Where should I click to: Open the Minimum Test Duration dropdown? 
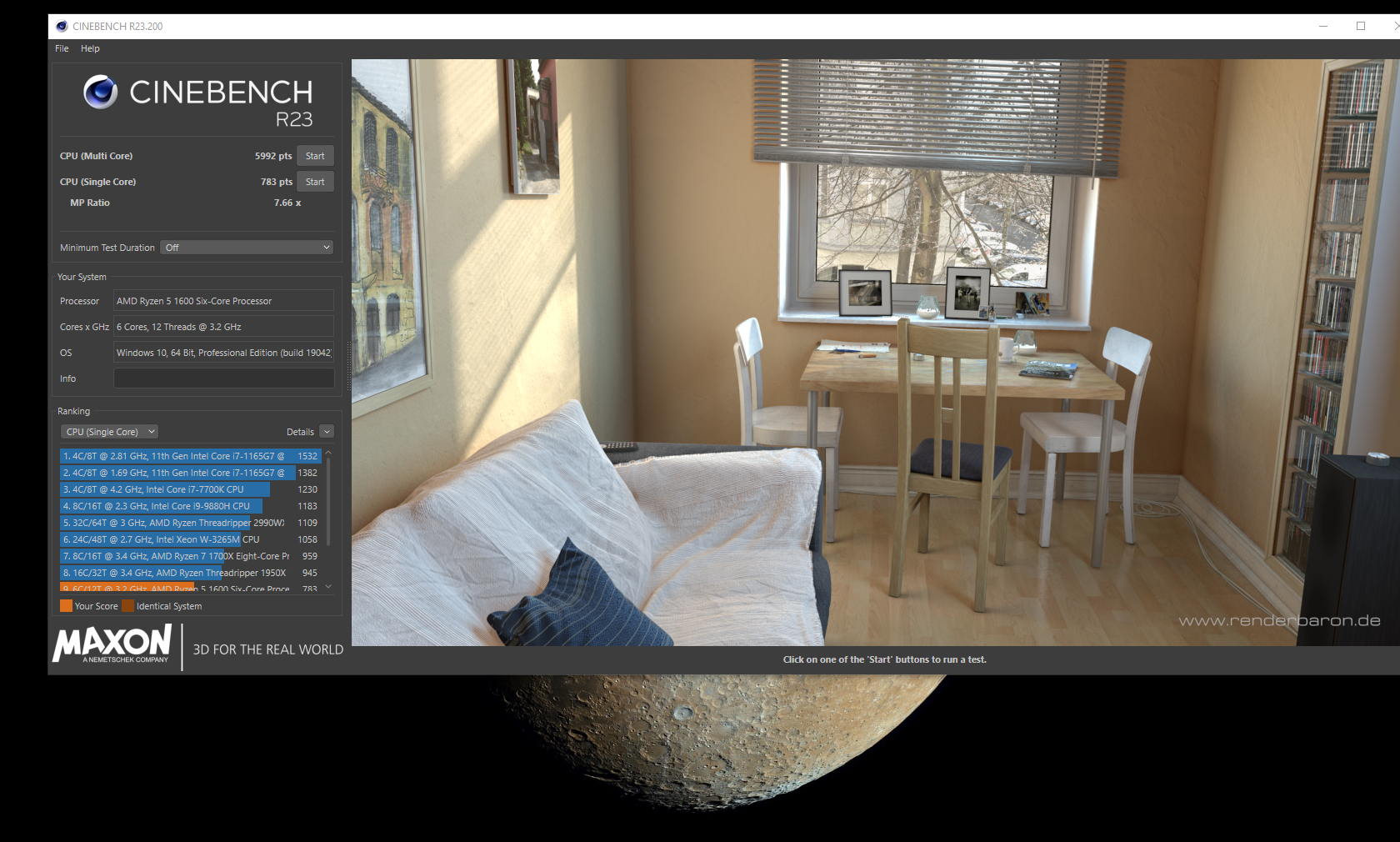click(247, 248)
